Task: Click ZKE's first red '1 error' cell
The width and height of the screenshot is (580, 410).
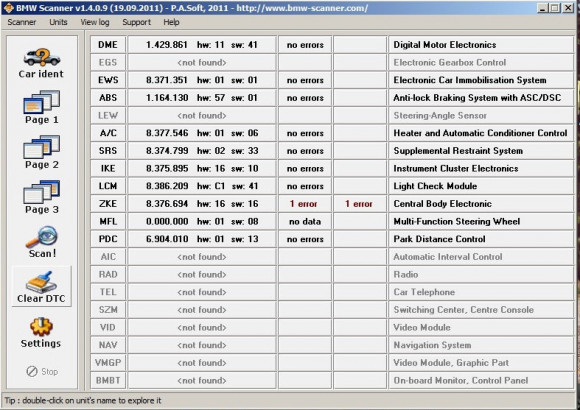Action: (x=304, y=204)
